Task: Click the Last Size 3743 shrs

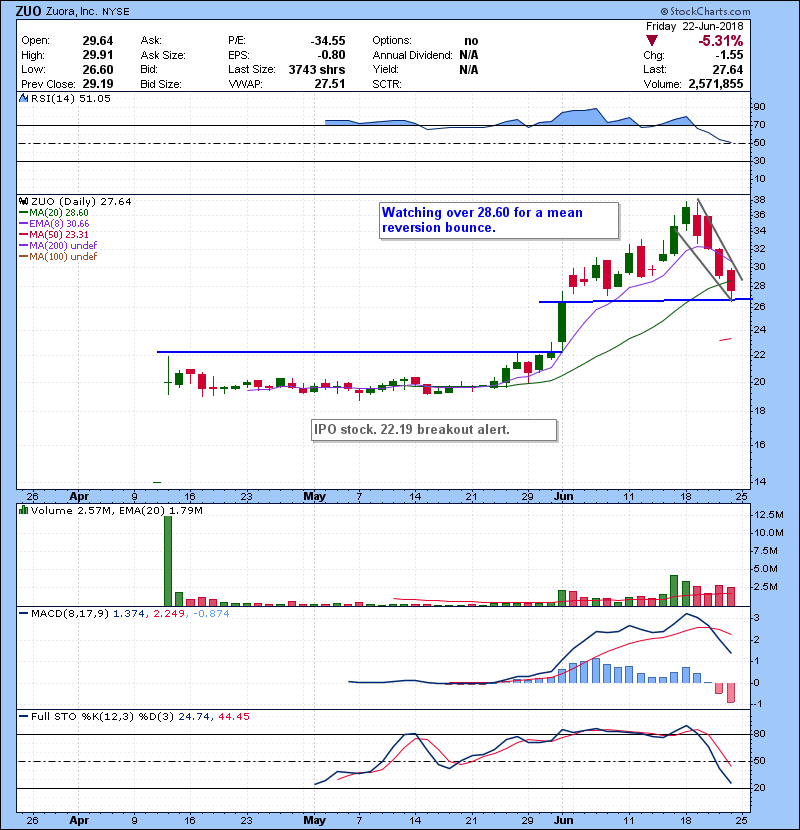Action: [x=317, y=70]
